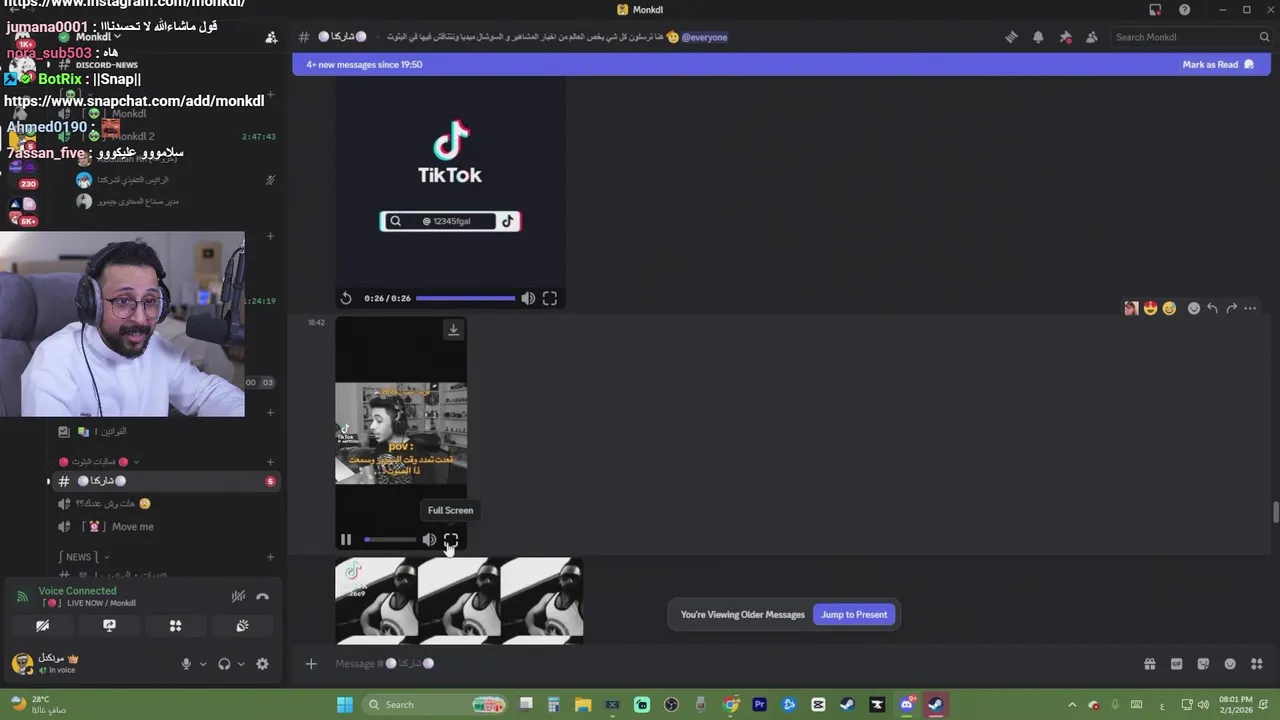Enter full screen on TikTok video
The height and width of the screenshot is (720, 1280).
tap(550, 298)
